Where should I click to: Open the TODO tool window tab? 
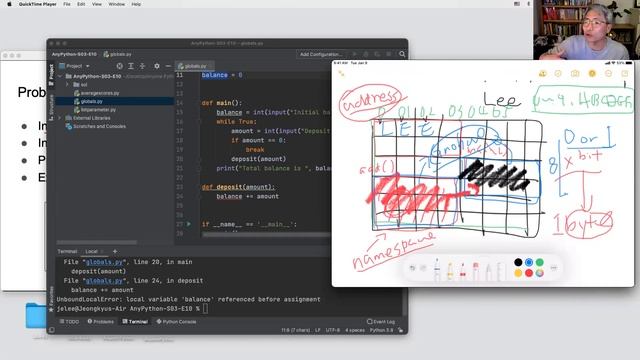click(69, 322)
